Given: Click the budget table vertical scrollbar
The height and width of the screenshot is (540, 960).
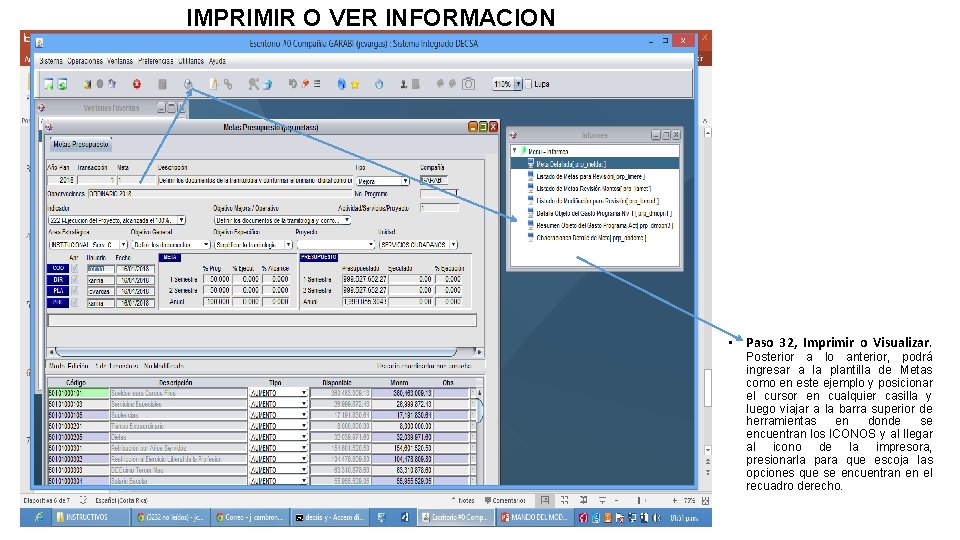Looking at the screenshot, I should click(x=479, y=437).
